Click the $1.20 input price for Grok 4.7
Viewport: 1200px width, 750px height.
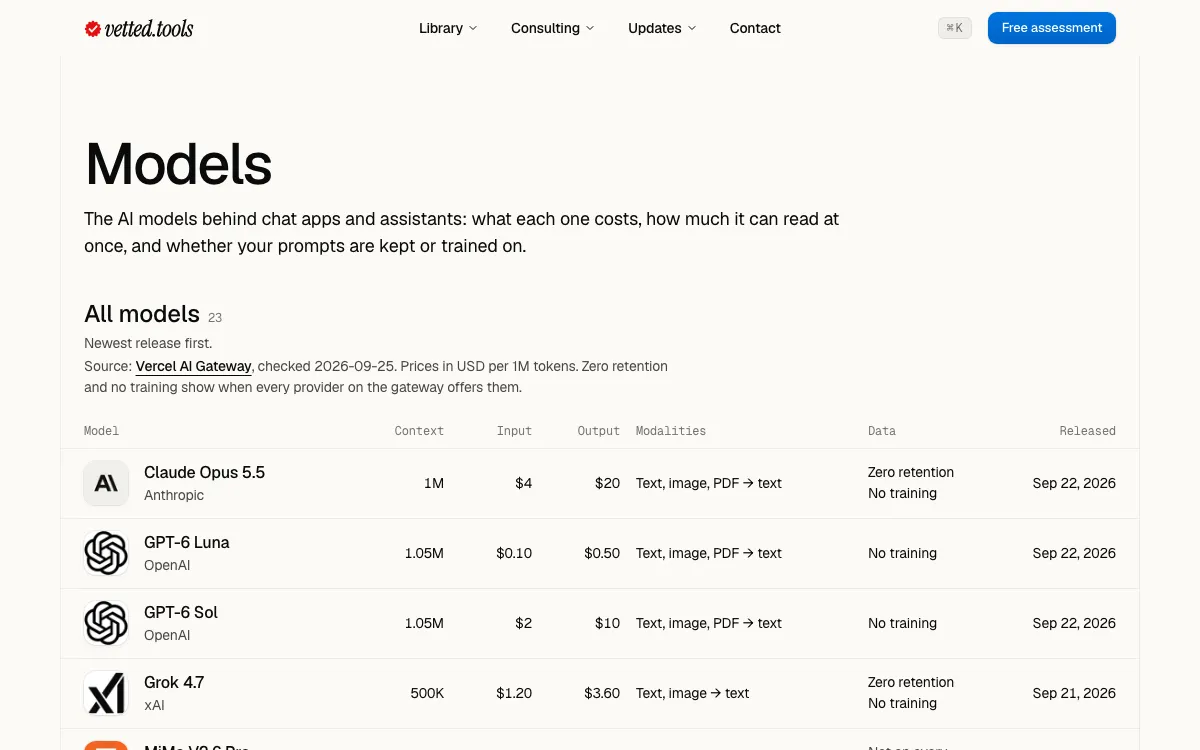pyautogui.click(x=514, y=693)
